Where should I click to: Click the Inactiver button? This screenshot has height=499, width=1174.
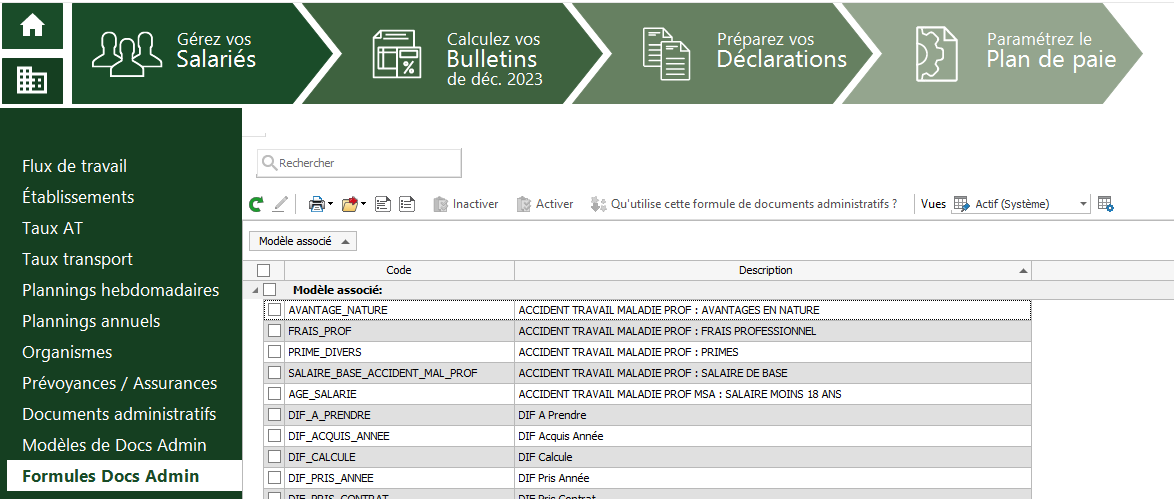coord(466,204)
